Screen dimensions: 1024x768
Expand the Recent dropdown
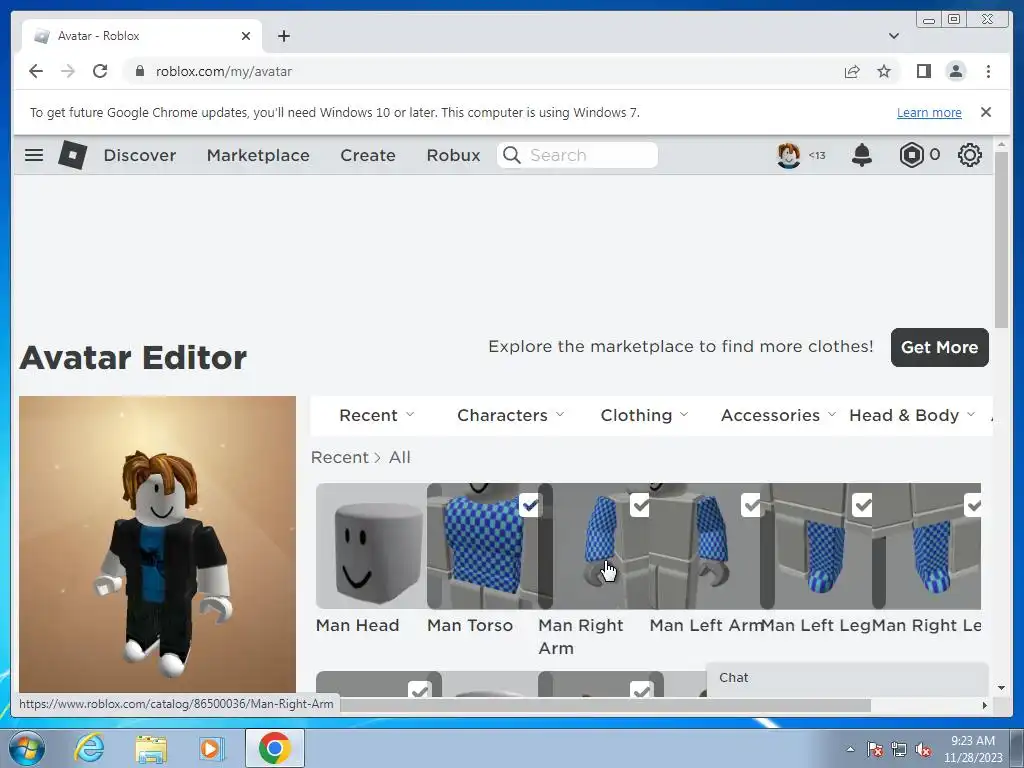(x=377, y=415)
